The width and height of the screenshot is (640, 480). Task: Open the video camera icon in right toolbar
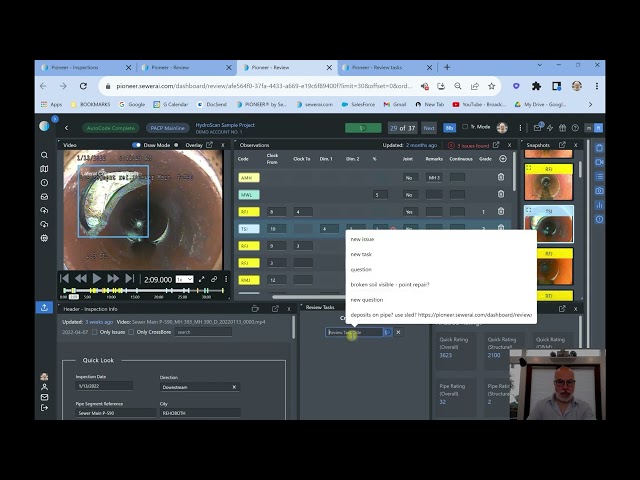599,162
